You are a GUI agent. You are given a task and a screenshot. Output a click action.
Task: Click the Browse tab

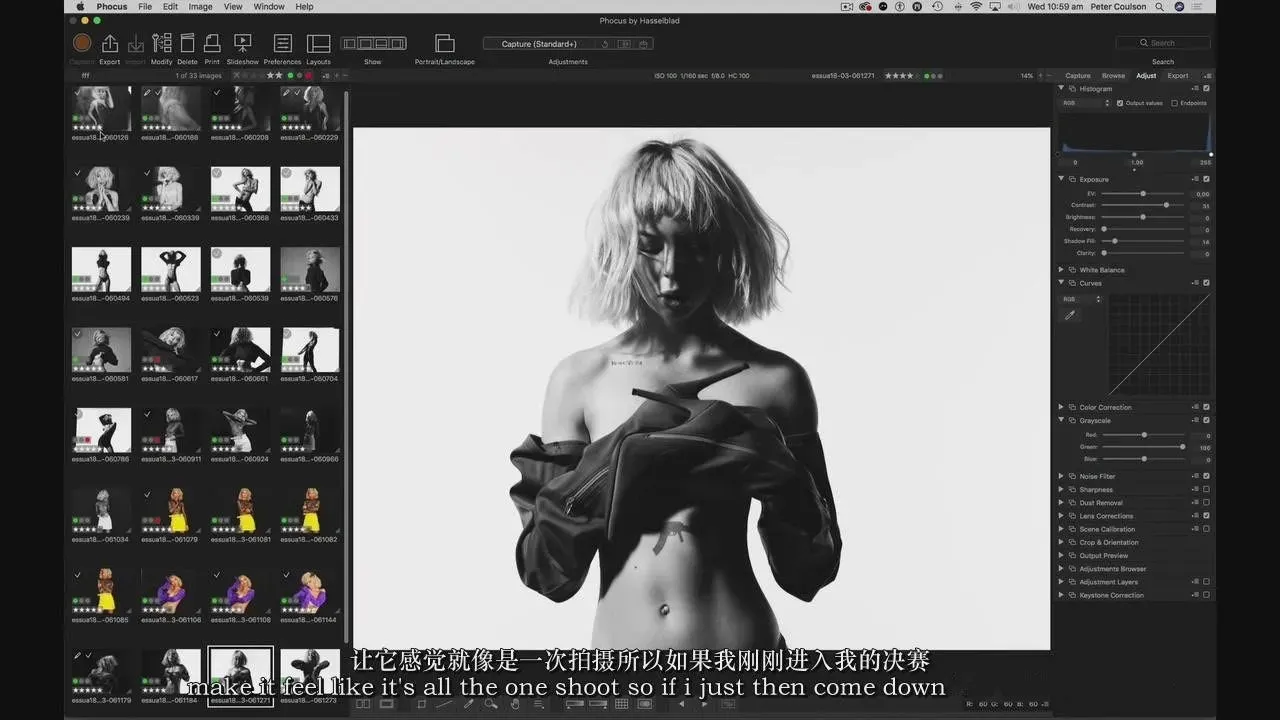pyautogui.click(x=1113, y=76)
